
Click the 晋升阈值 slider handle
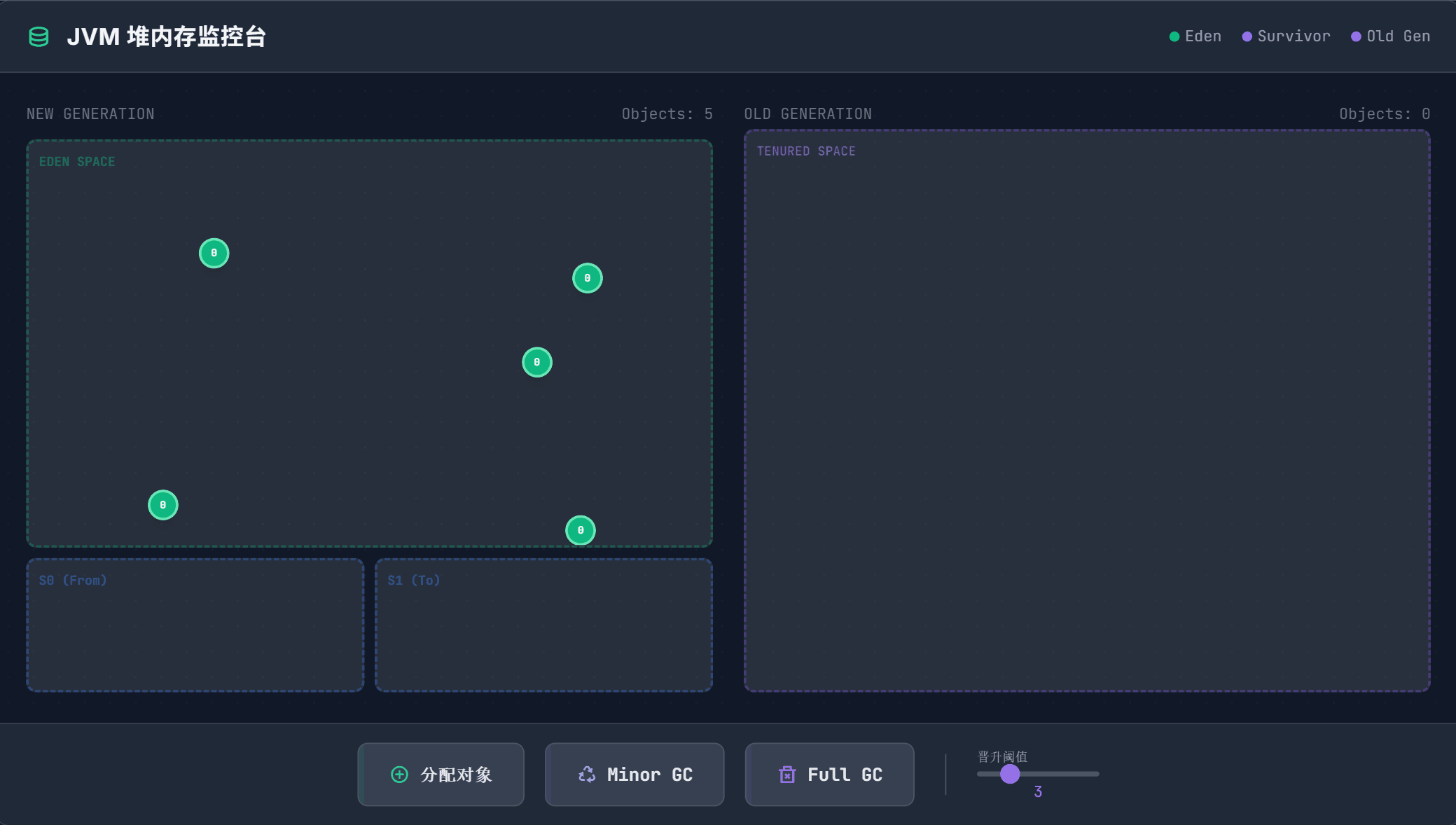pyautogui.click(x=1009, y=774)
